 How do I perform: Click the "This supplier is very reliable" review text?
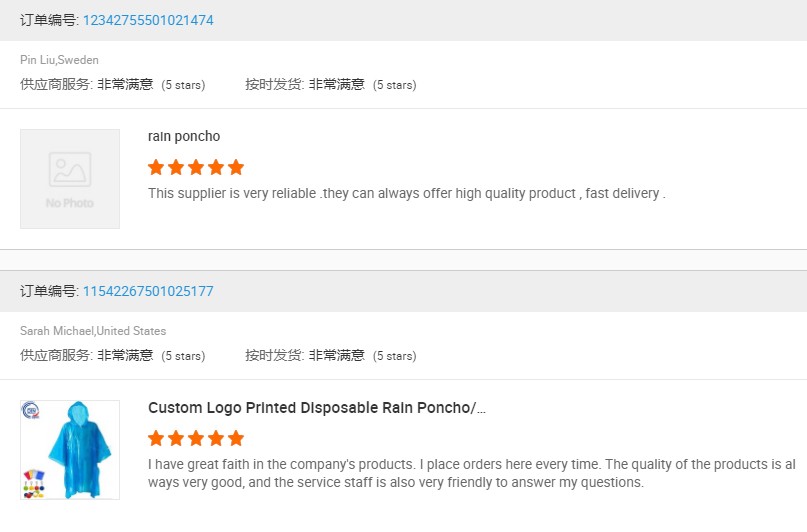(x=406, y=193)
